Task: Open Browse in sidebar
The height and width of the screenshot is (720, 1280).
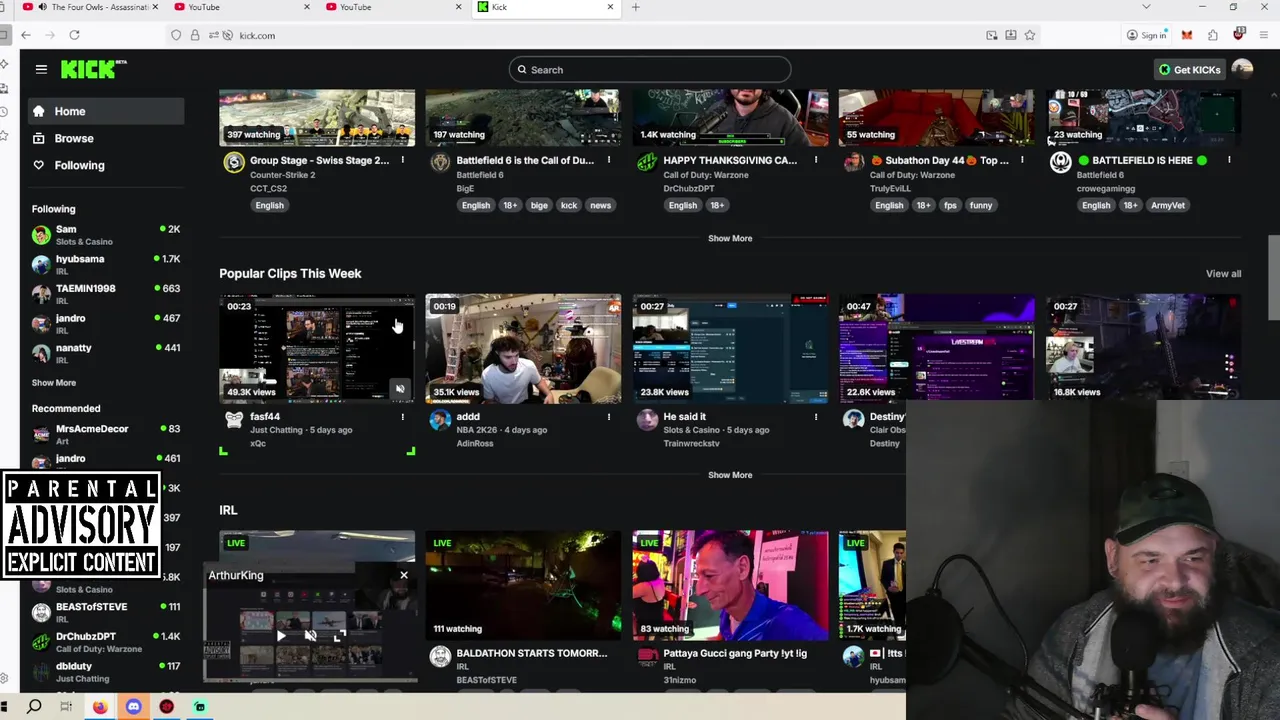Action: click(x=105, y=138)
